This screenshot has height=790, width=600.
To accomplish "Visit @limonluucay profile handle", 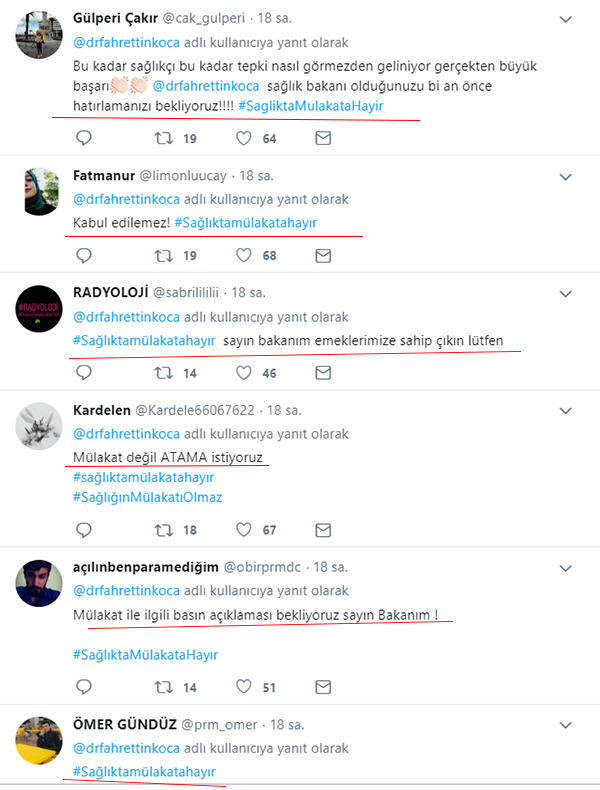I will [183, 176].
